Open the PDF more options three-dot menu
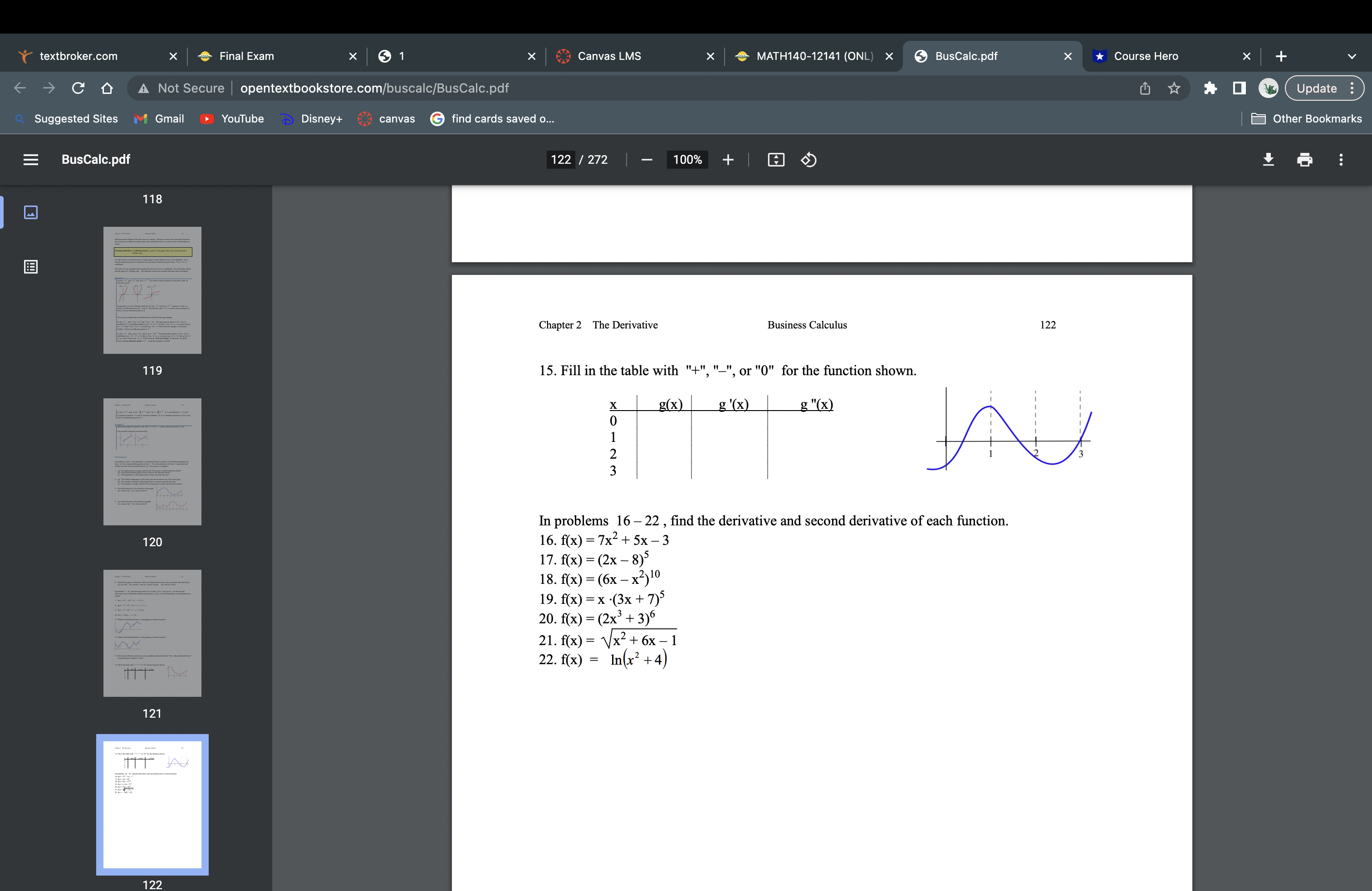This screenshot has width=1372, height=891. [x=1342, y=160]
